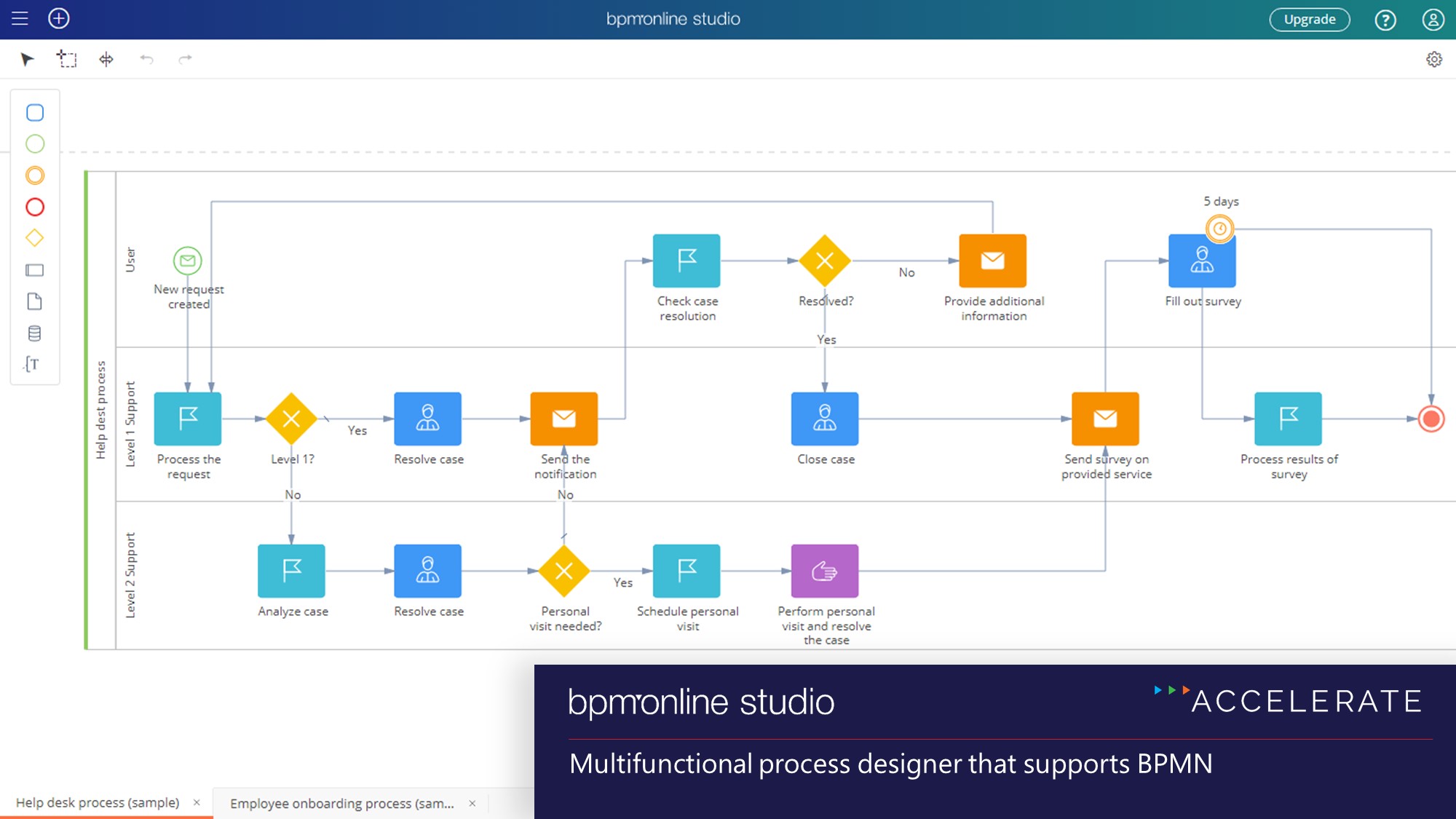Viewport: 1456px width, 819px height.
Task: Select the pointer selection tool
Action: (28, 59)
